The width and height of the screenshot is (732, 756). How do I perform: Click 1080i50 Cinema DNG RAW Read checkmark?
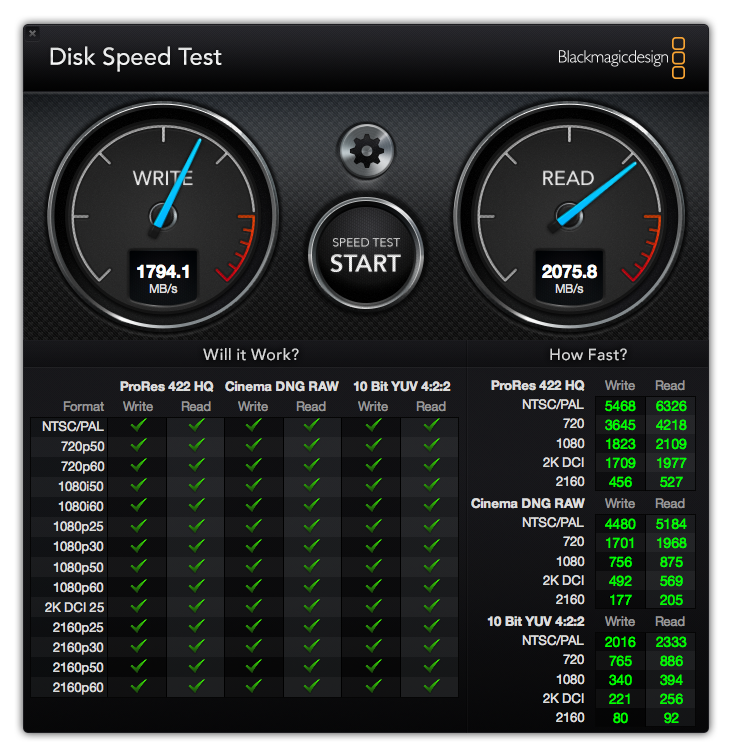click(311, 486)
